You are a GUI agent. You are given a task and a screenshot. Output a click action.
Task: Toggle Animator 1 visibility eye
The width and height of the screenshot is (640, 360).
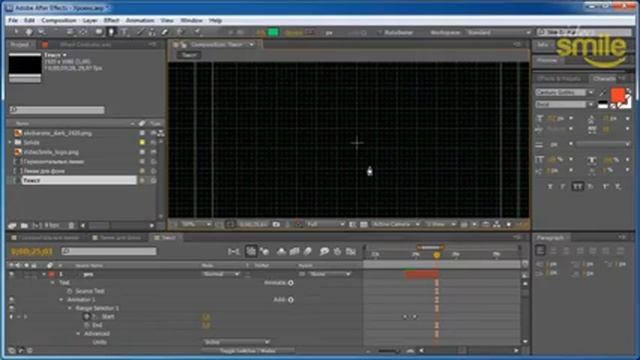[11, 300]
